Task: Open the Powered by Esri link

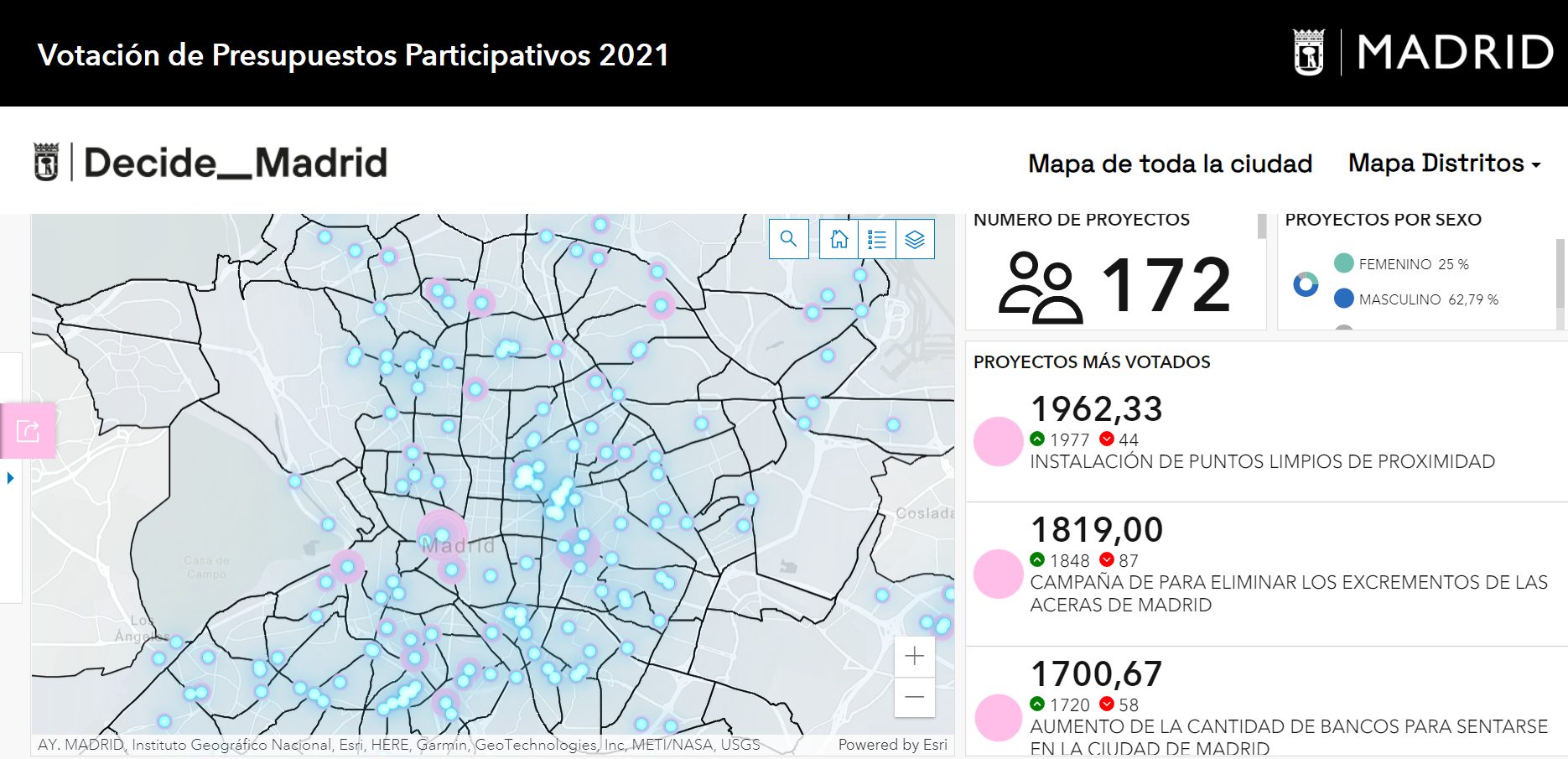Action: (x=891, y=744)
